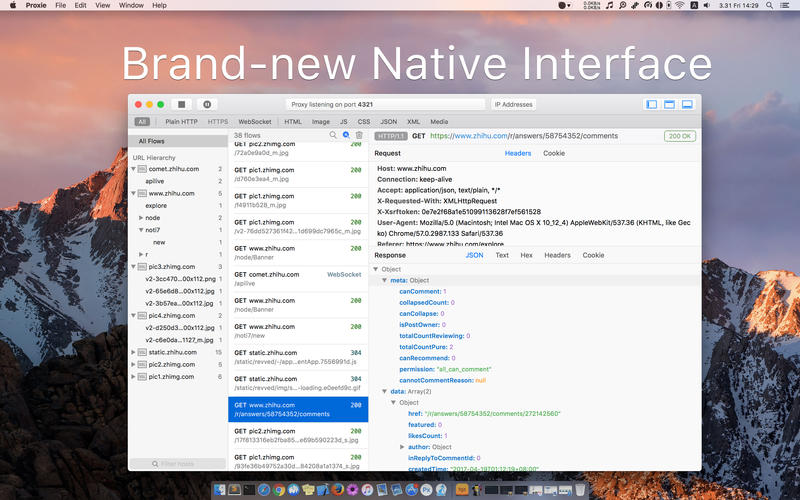
Task: Pause capture with the round pause button
Action: pyautogui.click(x=207, y=104)
